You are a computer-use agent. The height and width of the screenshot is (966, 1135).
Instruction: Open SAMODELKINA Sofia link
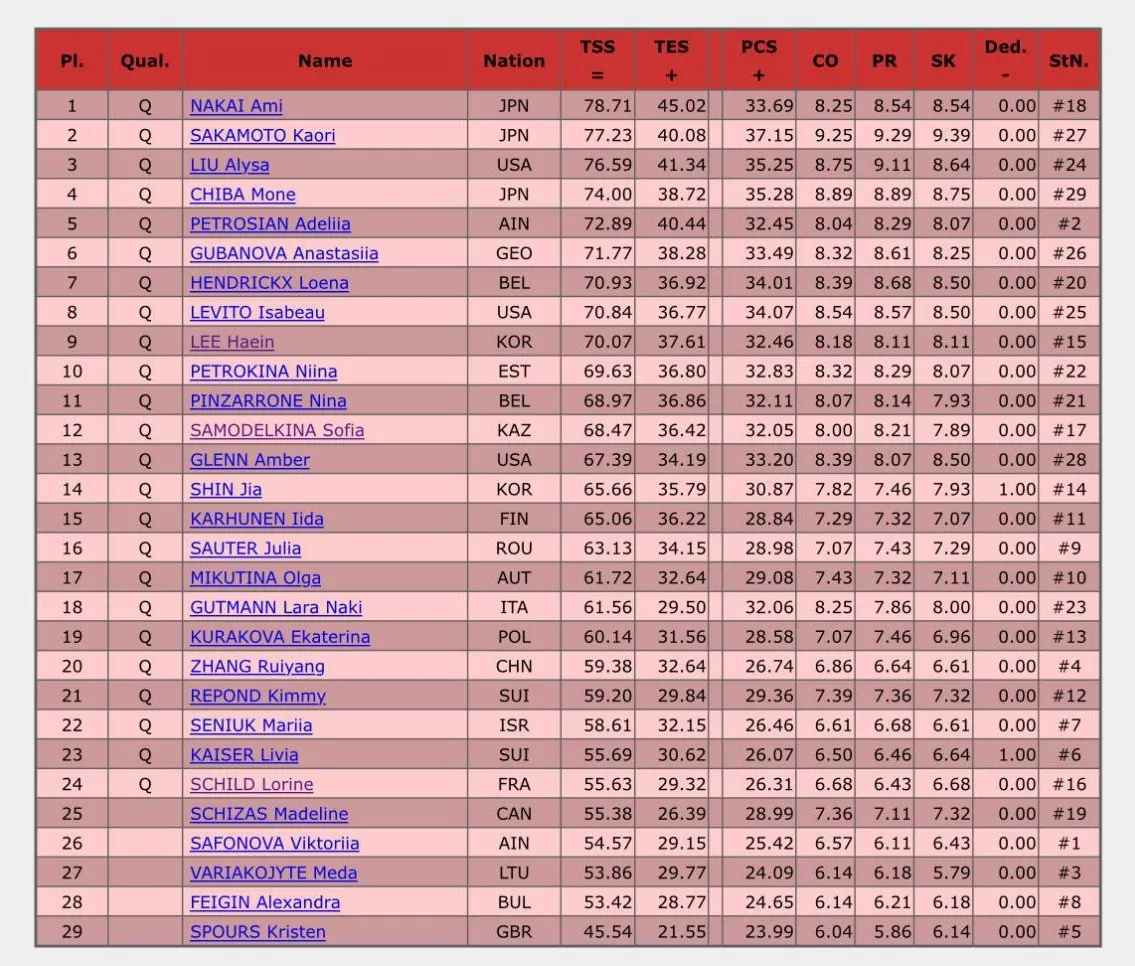tap(277, 431)
